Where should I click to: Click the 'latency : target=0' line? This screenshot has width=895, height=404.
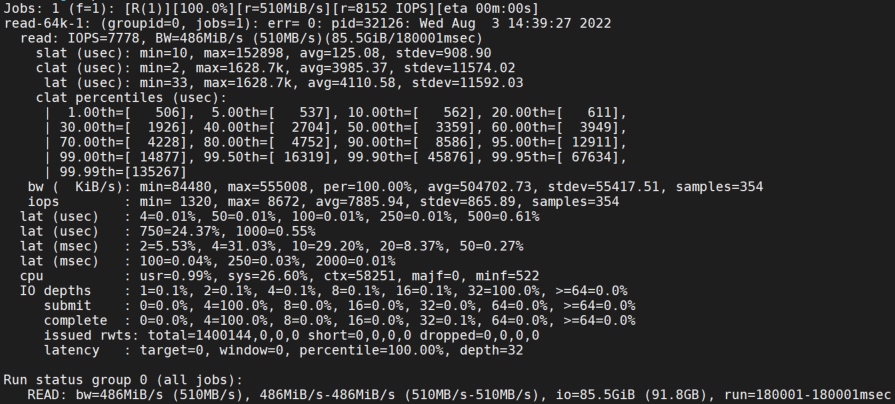[x=283, y=350]
